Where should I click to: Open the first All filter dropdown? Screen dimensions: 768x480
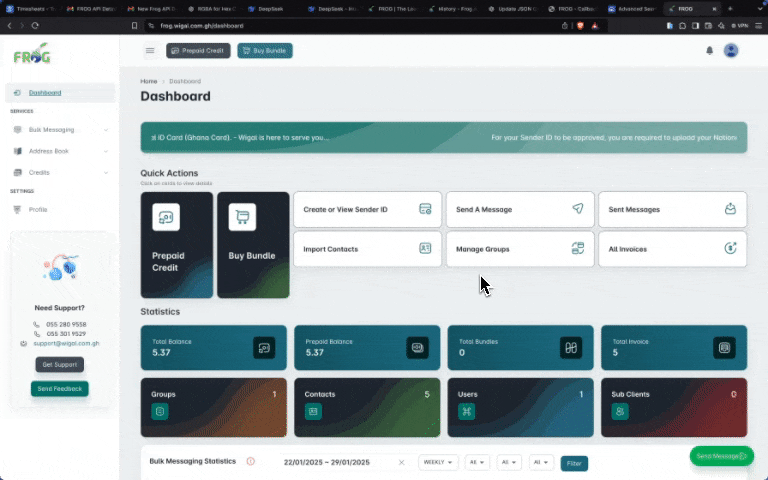tap(477, 462)
